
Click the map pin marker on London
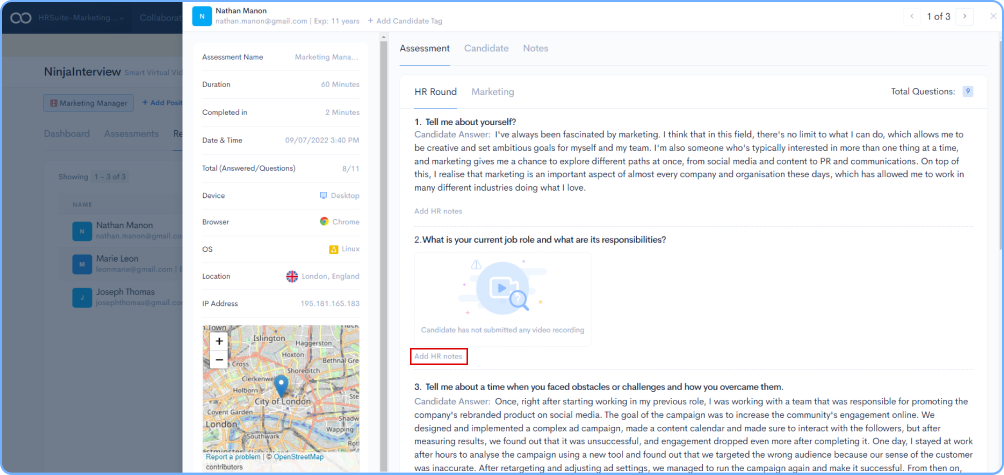pyautogui.click(x=281, y=385)
